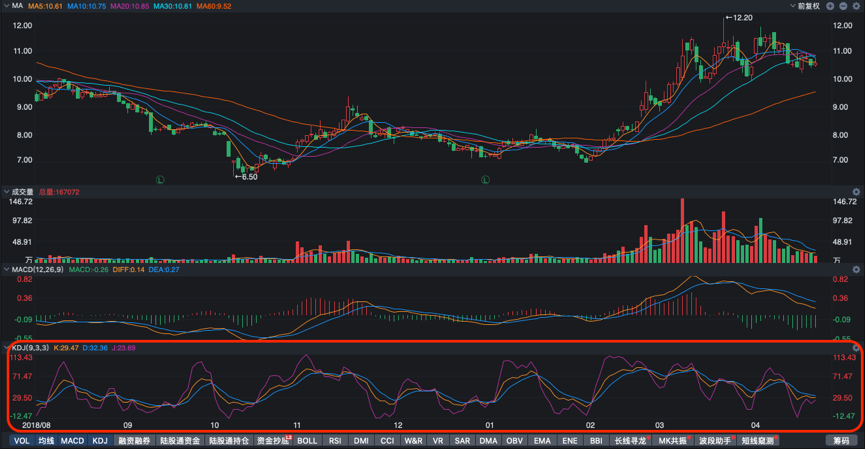Collapse the MA main chart panel
The image size is (865, 449).
(7, 6)
